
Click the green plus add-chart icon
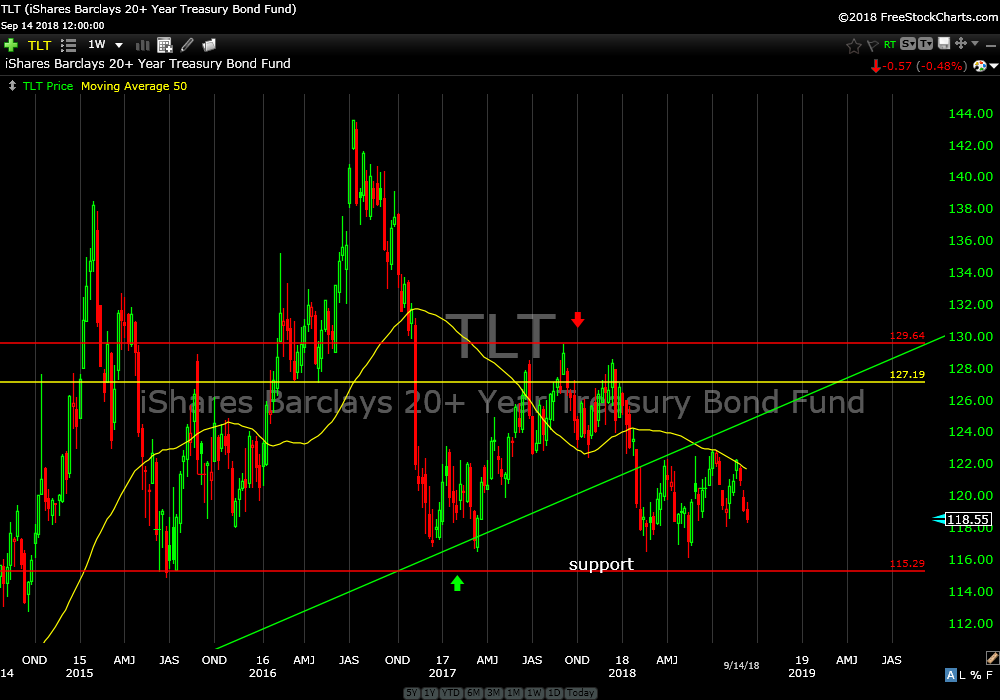click(11, 45)
